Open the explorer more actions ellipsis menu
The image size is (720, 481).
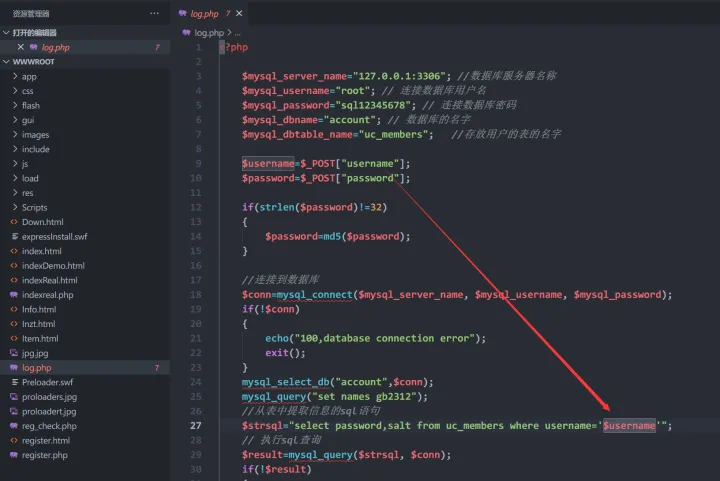coord(154,14)
